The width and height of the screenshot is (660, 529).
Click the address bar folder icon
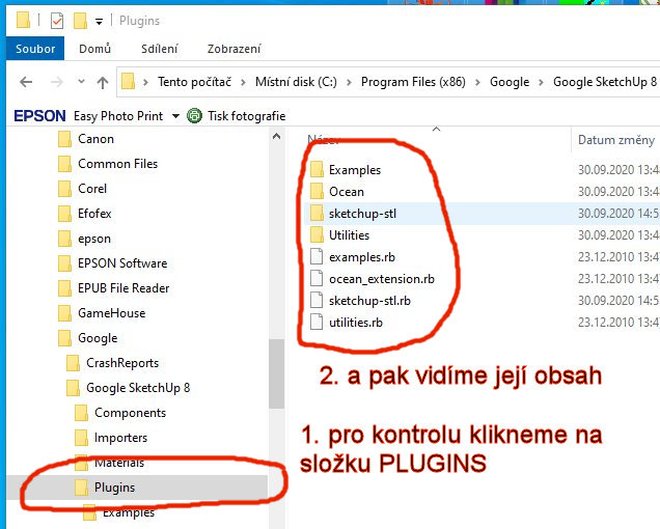(128, 82)
